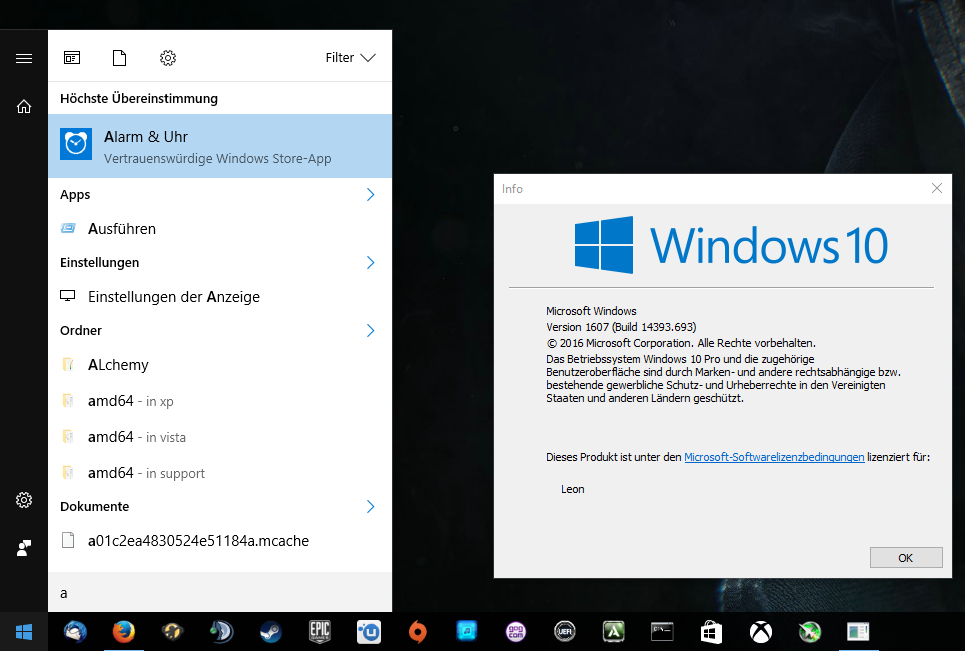This screenshot has height=651, width=965.
Task: Filter results by Settings gear icon
Action: (168, 58)
